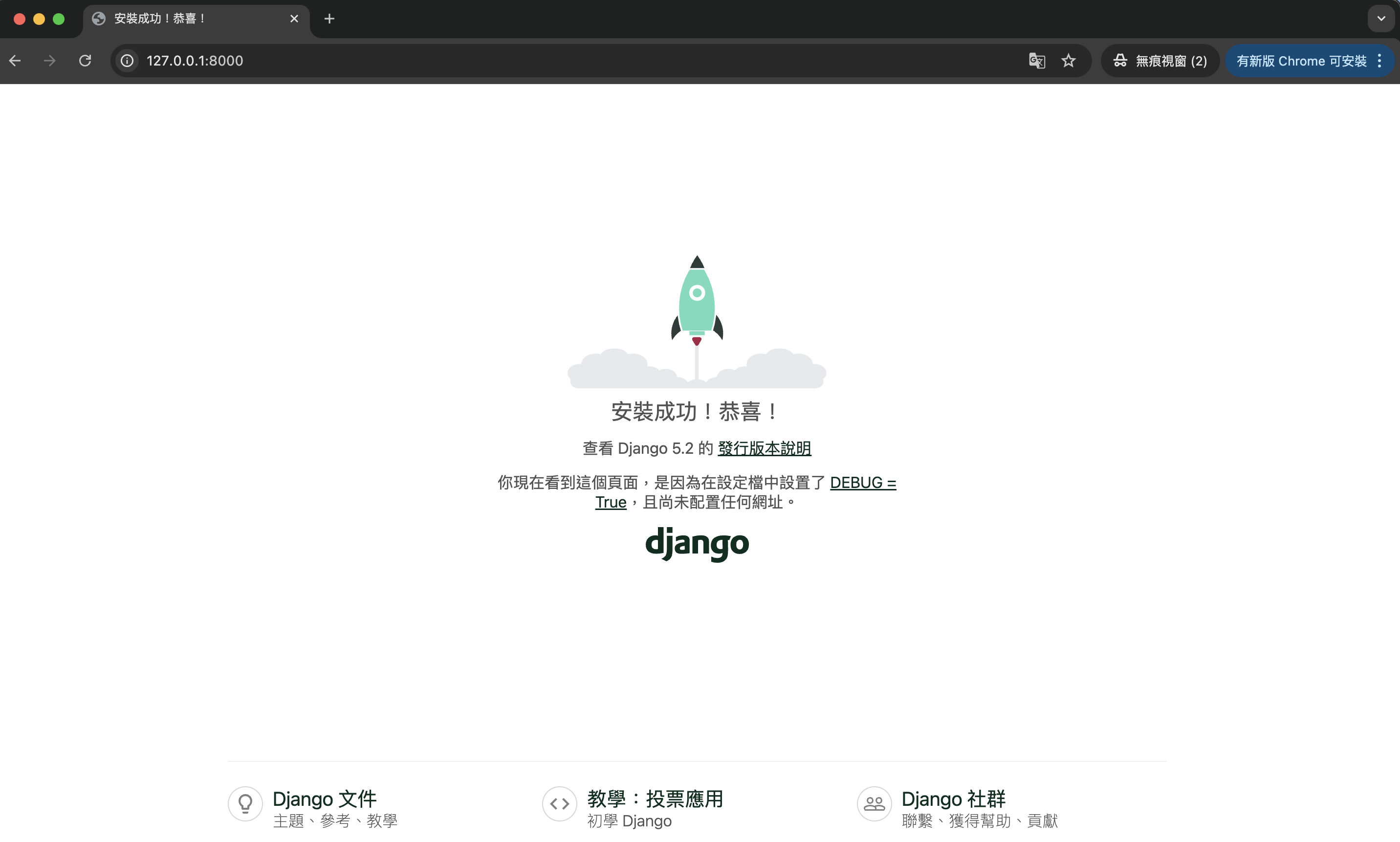Click the django logo on the page
The image size is (1400, 842).
pyautogui.click(x=697, y=544)
